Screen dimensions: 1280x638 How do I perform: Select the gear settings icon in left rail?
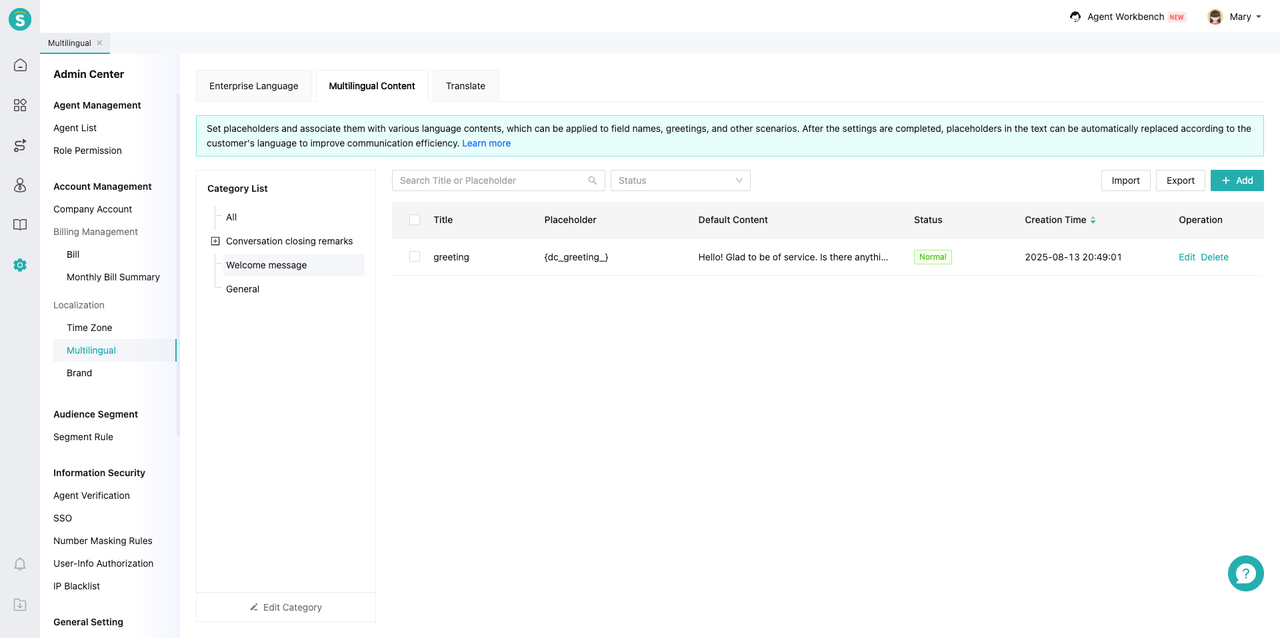tap(20, 265)
